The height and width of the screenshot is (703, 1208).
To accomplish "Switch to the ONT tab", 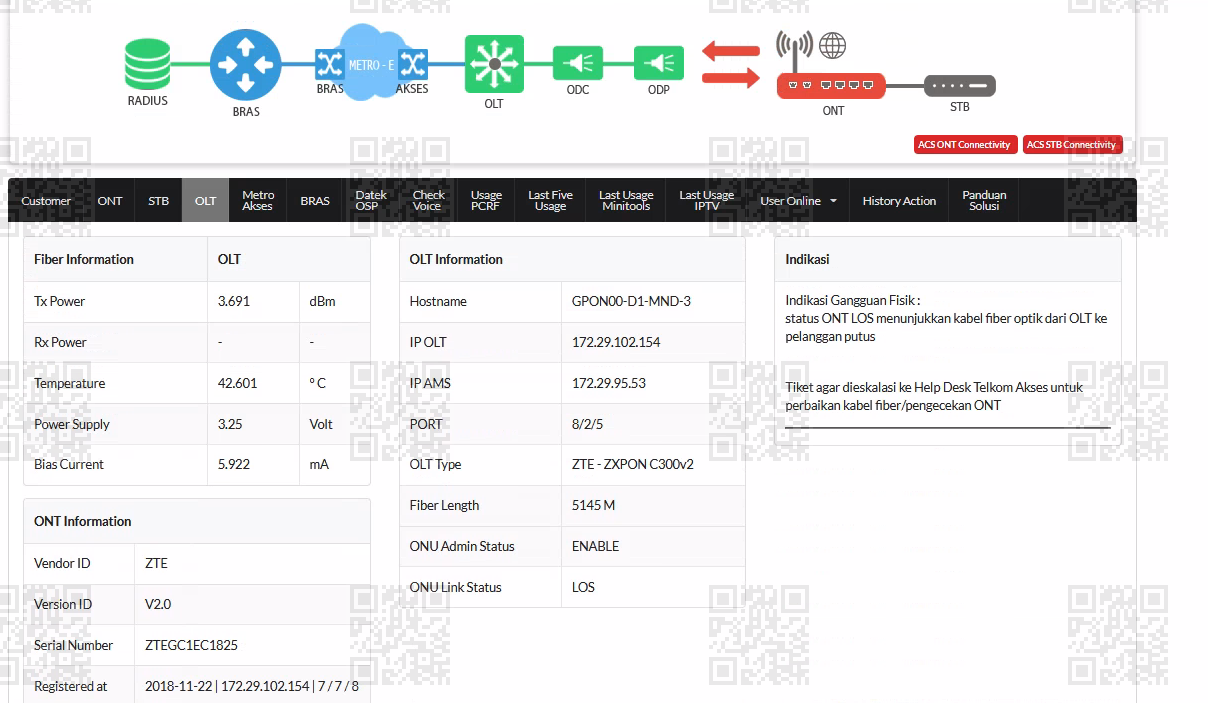I will pyautogui.click(x=110, y=201).
